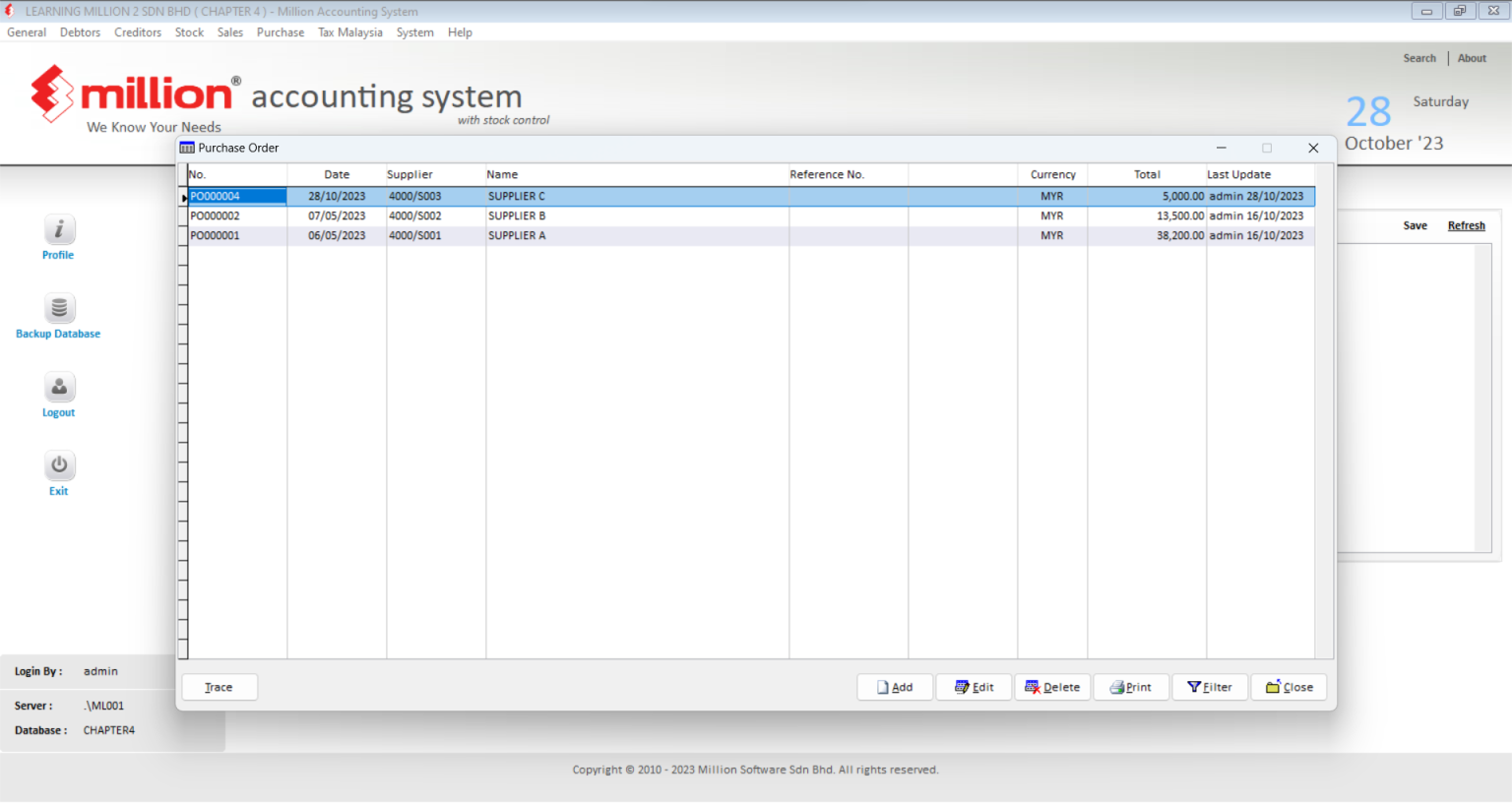Click the Exit power icon
This screenshot has height=803, width=1512.
point(59,465)
